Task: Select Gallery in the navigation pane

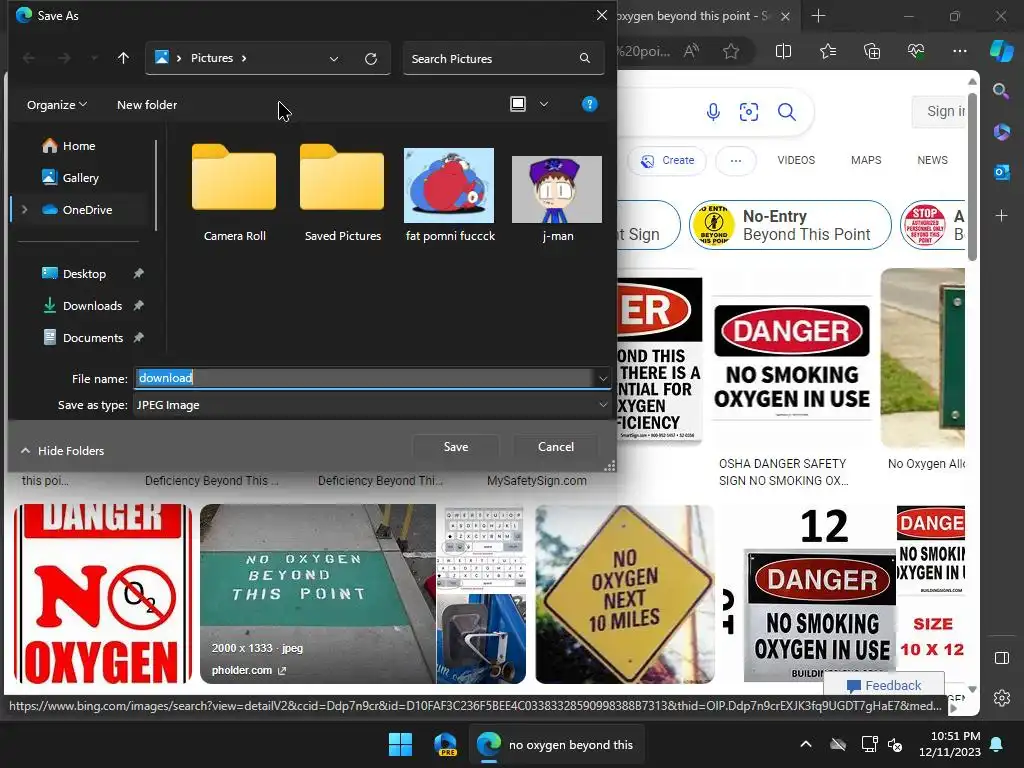Action: 80,178
